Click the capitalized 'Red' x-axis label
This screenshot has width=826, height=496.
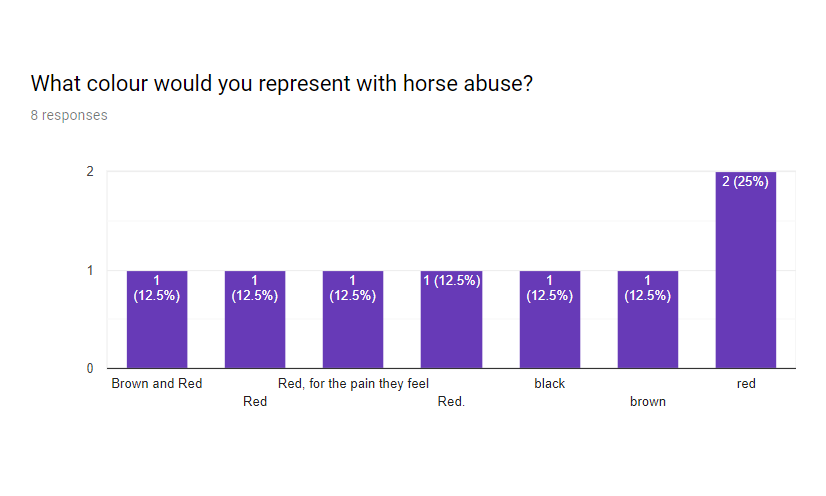point(255,402)
